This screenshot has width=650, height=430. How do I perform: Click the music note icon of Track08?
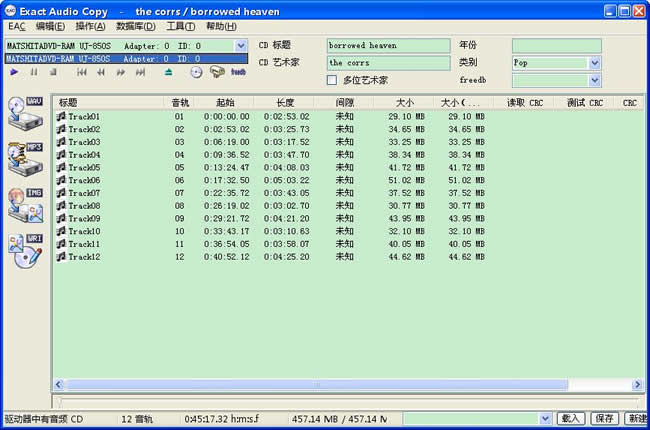pos(61,206)
